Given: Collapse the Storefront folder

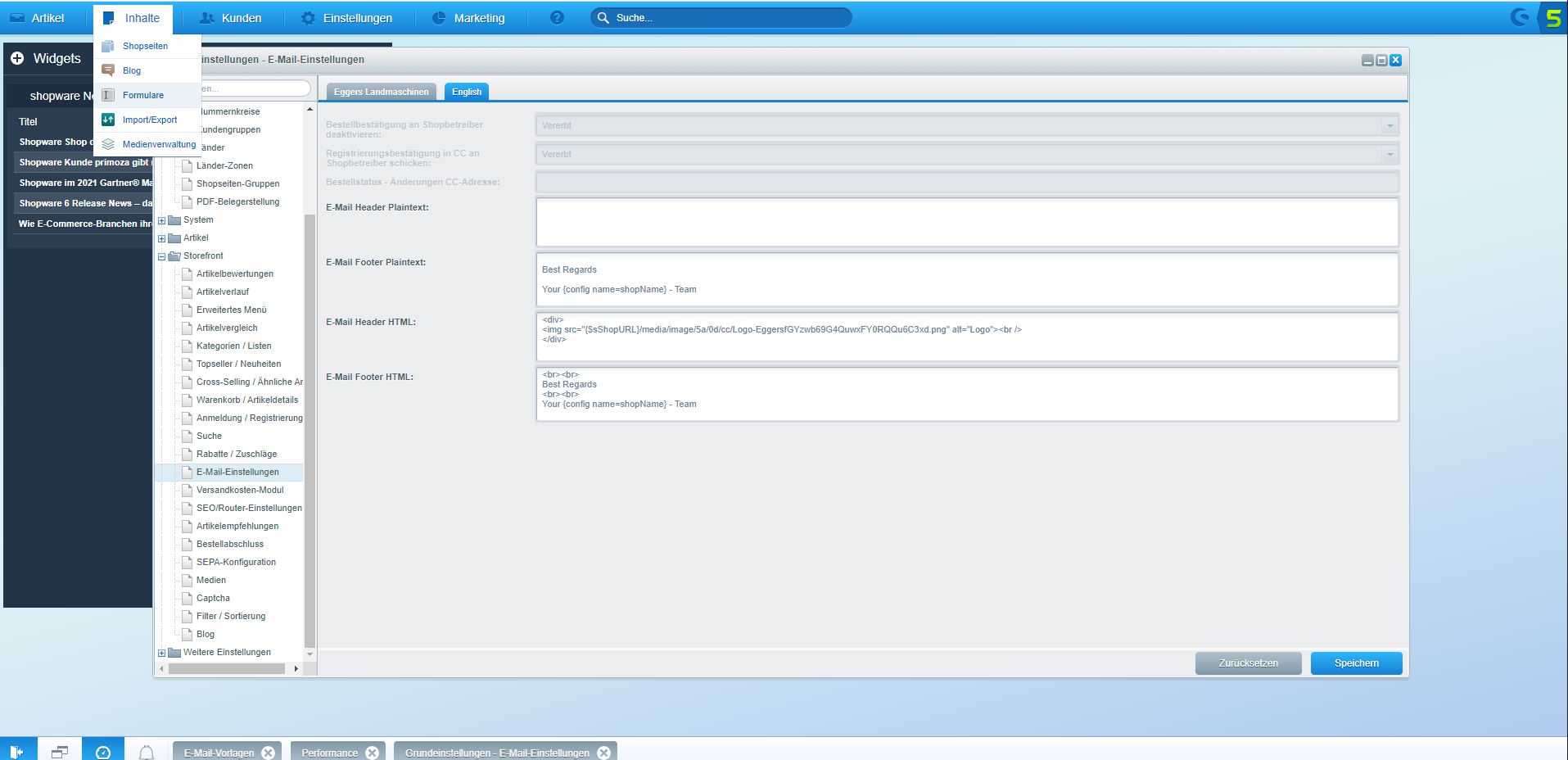Looking at the screenshot, I should [161, 256].
